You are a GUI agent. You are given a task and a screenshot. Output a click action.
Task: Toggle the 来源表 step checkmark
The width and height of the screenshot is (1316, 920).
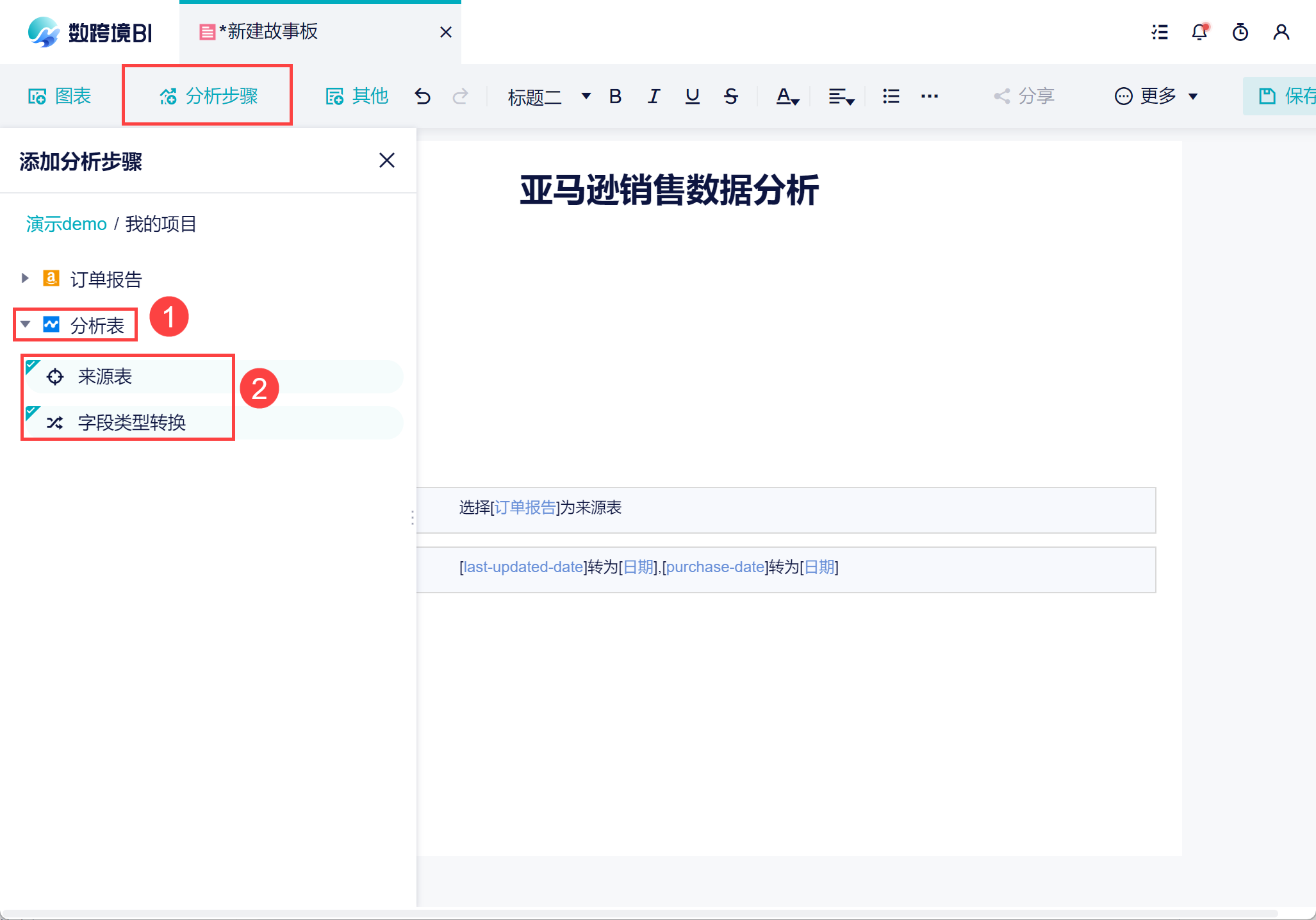tap(32, 367)
